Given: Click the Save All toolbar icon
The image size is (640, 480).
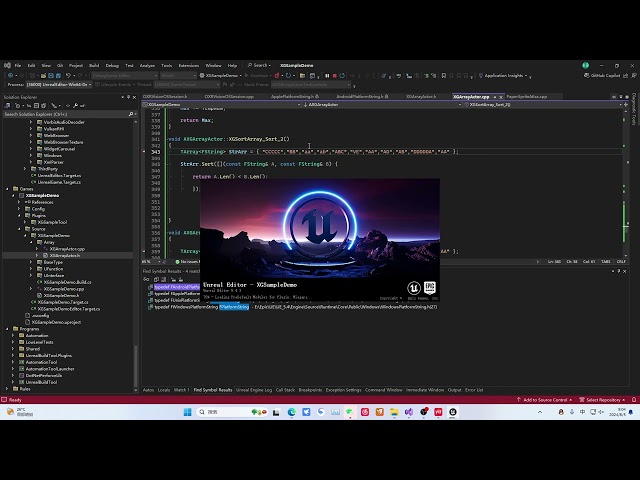Looking at the screenshot, I should [58, 76].
